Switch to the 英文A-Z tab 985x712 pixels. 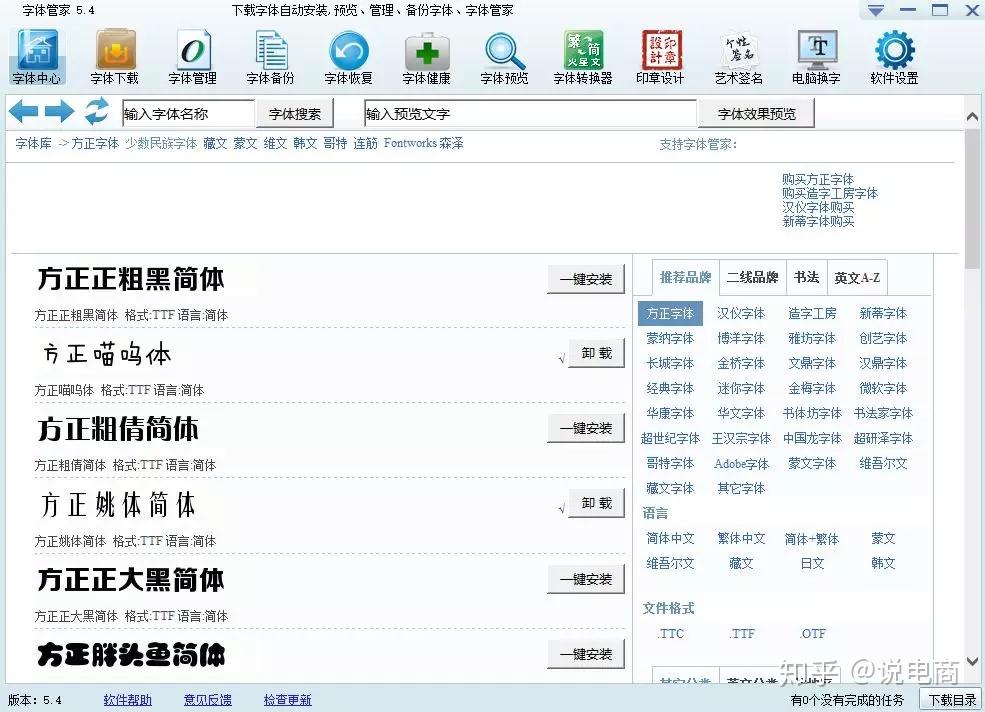point(857,277)
